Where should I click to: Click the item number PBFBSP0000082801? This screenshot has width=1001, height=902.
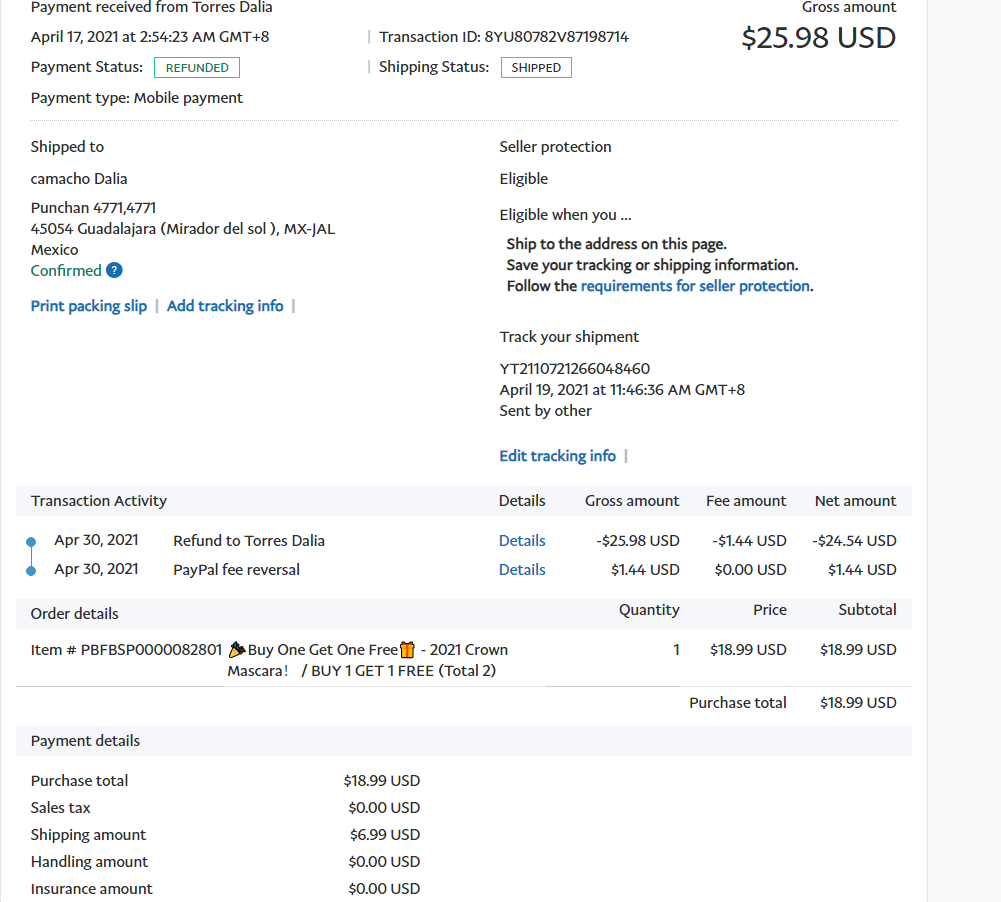coord(151,650)
